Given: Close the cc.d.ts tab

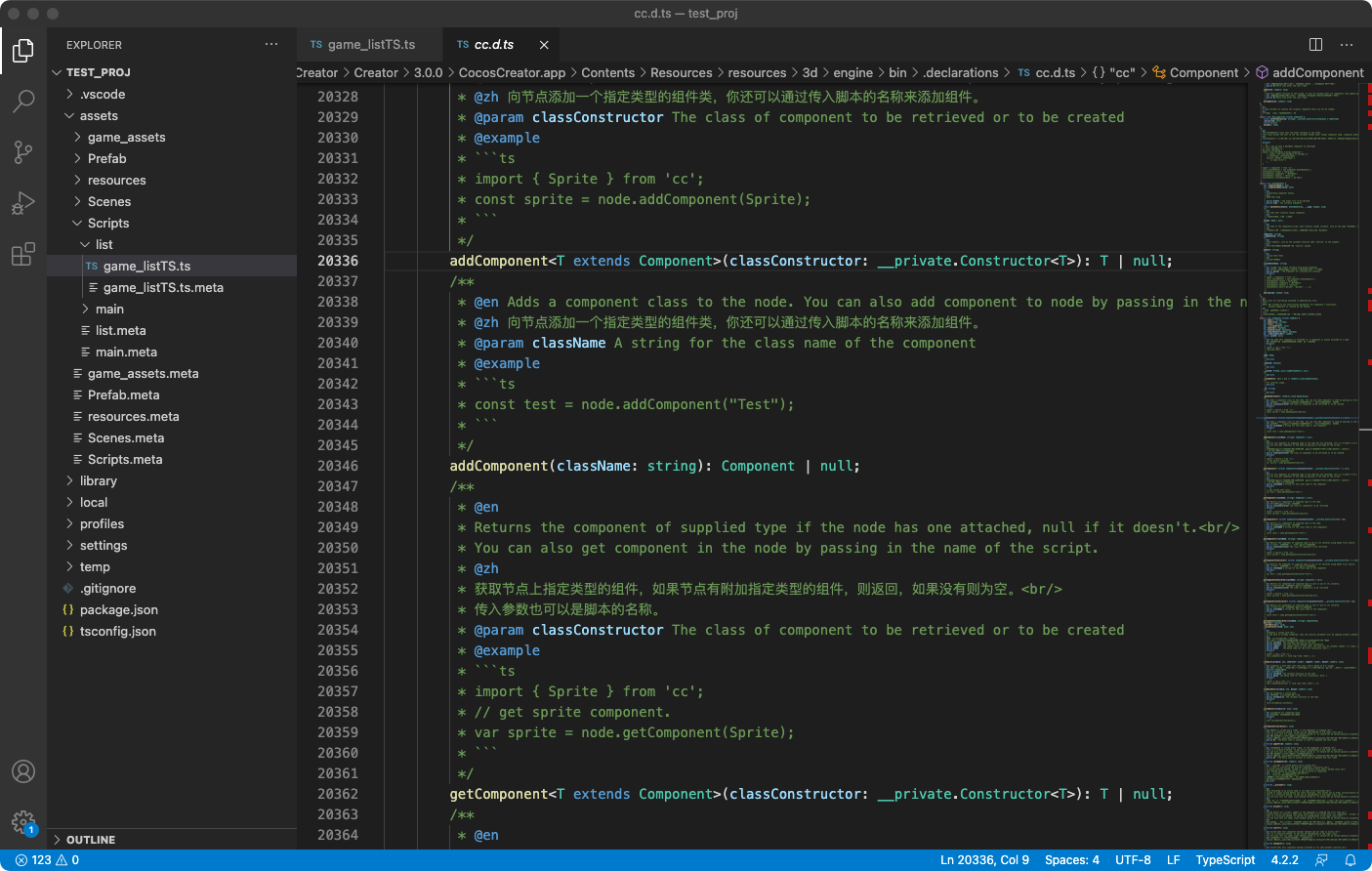Looking at the screenshot, I should coord(544,45).
